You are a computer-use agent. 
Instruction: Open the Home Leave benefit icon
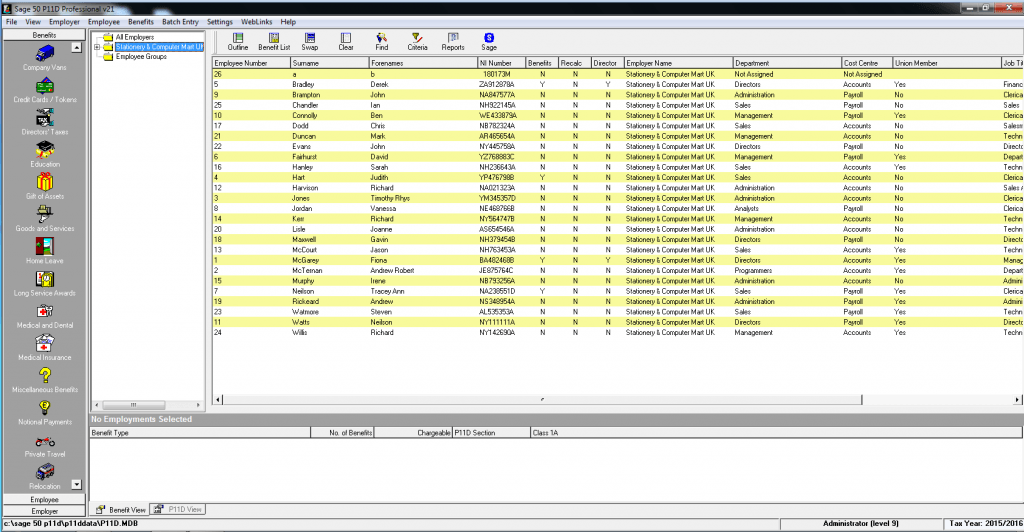tap(44, 247)
